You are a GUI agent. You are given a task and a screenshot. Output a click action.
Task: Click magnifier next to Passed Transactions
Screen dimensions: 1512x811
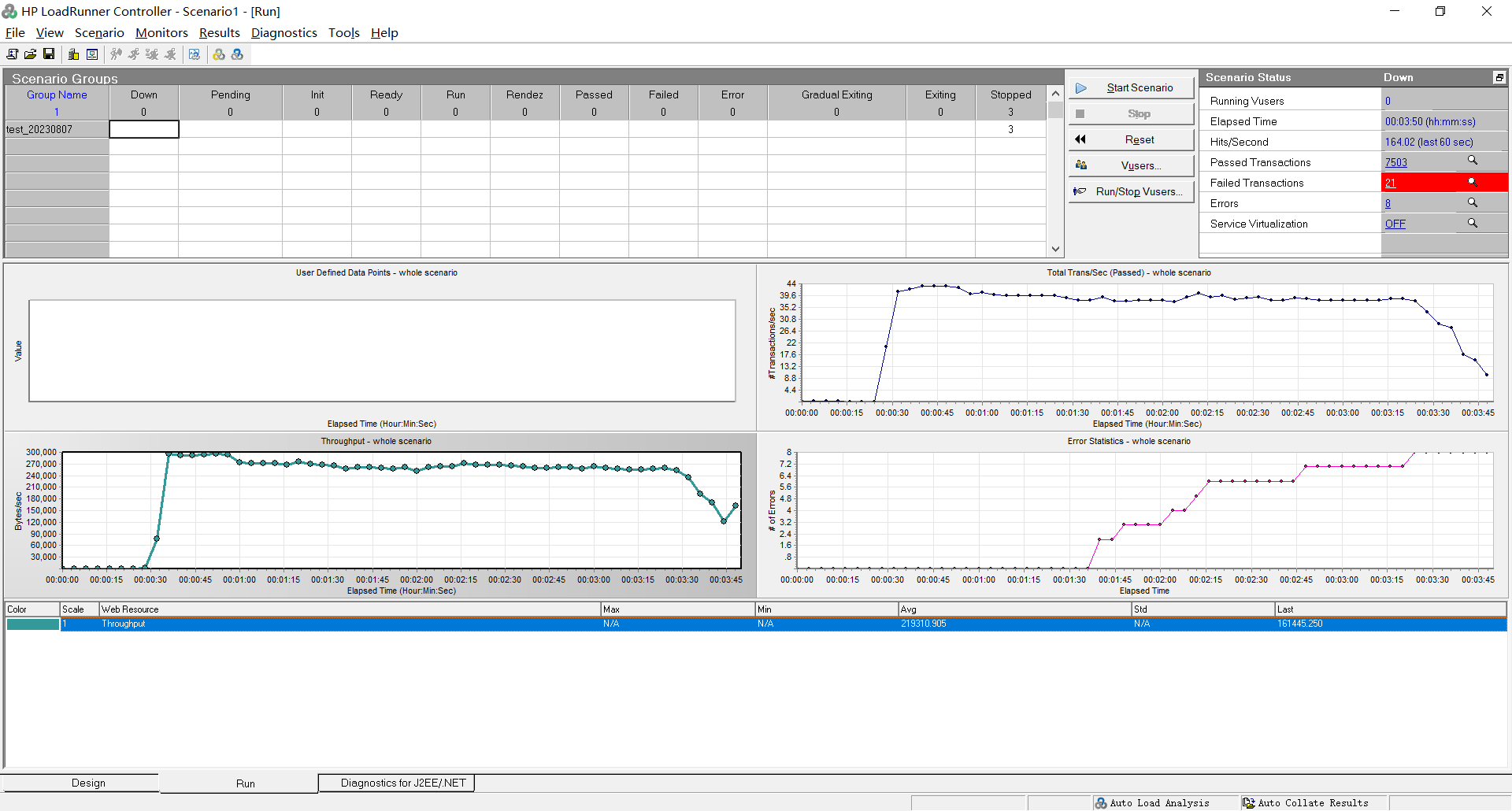(x=1472, y=161)
